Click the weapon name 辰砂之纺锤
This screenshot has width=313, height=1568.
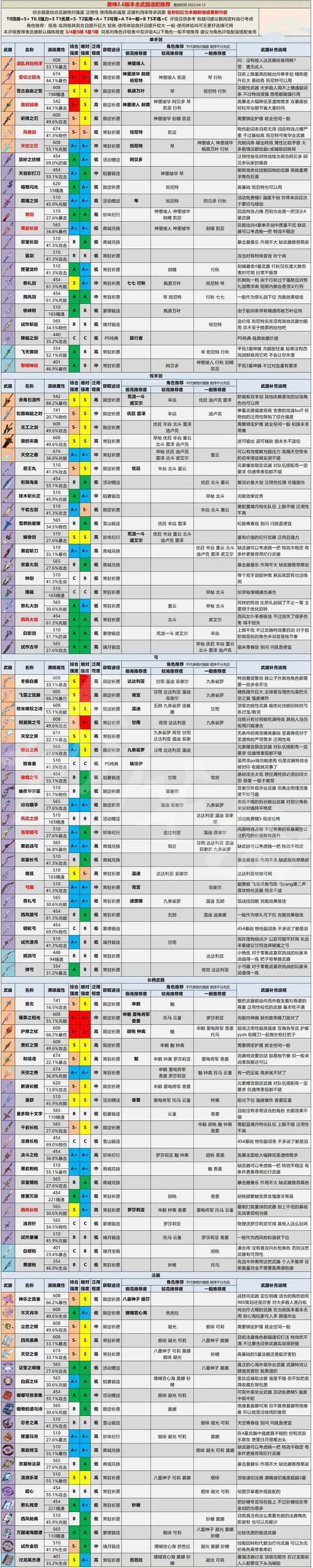(30, 159)
